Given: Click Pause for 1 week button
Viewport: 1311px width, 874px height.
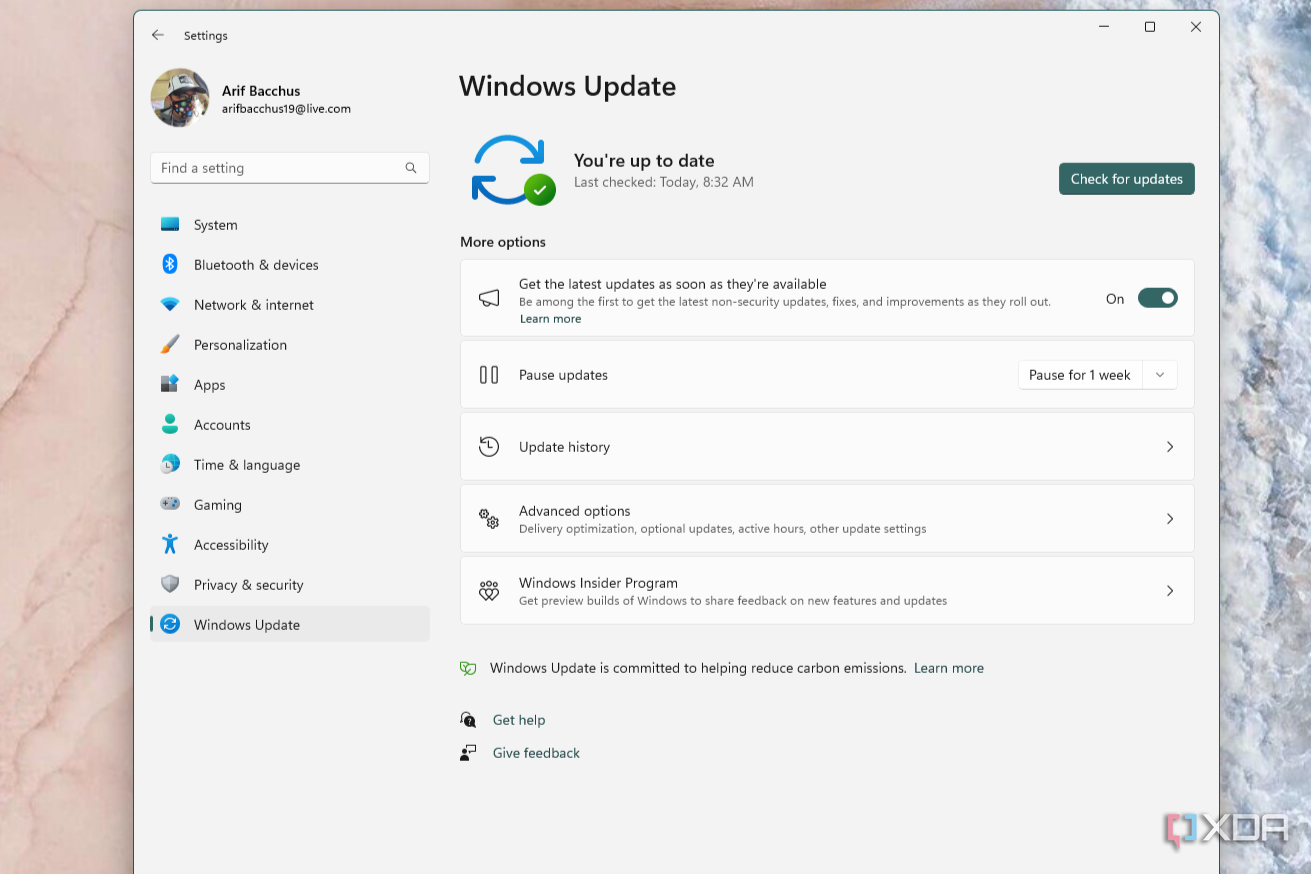Looking at the screenshot, I should (1080, 375).
